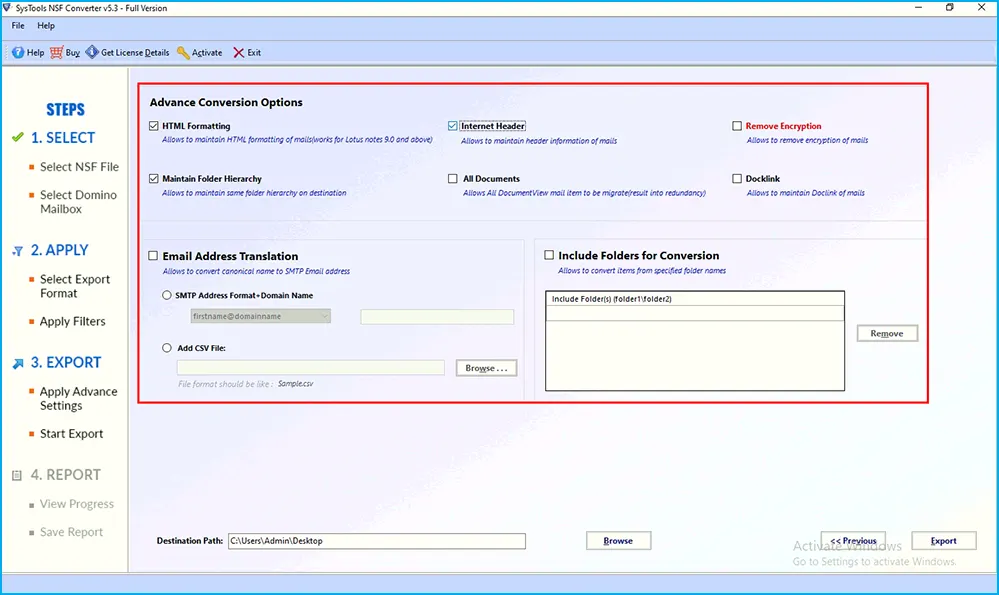Image resolution: width=999 pixels, height=595 pixels.
Task: Enable Include Folders for Conversion
Action: point(549,255)
